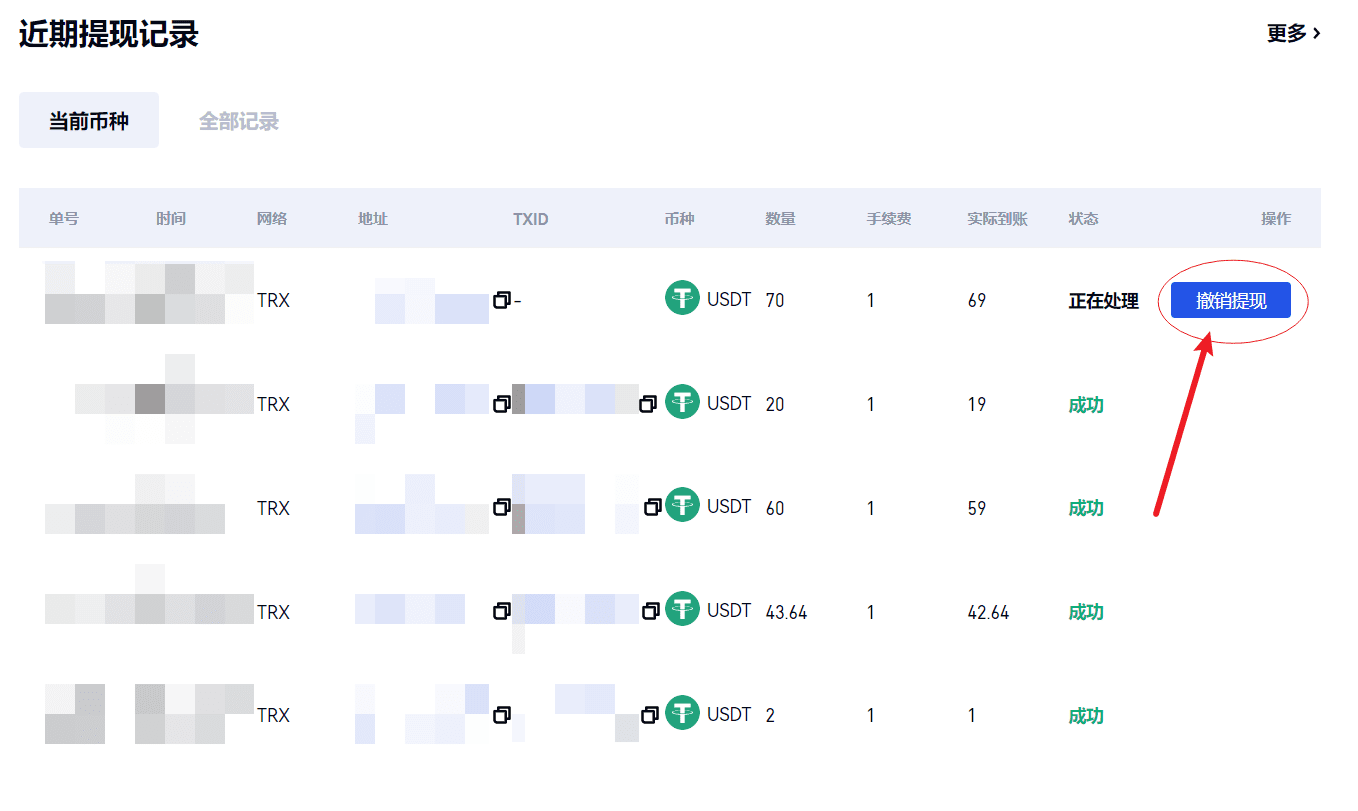Click the 币种 column header

click(679, 218)
